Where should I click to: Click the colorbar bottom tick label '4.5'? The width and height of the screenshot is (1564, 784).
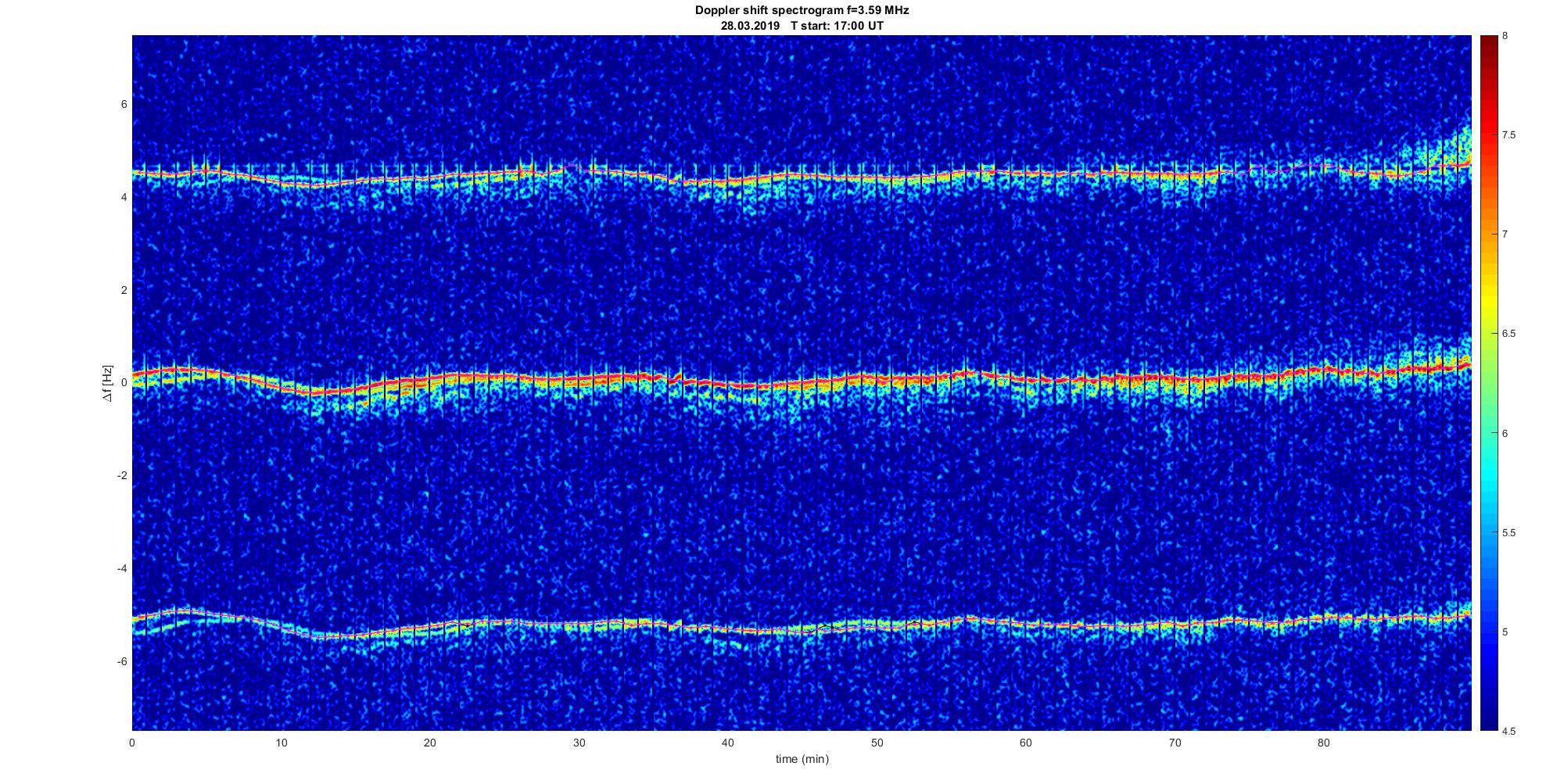click(x=1509, y=732)
